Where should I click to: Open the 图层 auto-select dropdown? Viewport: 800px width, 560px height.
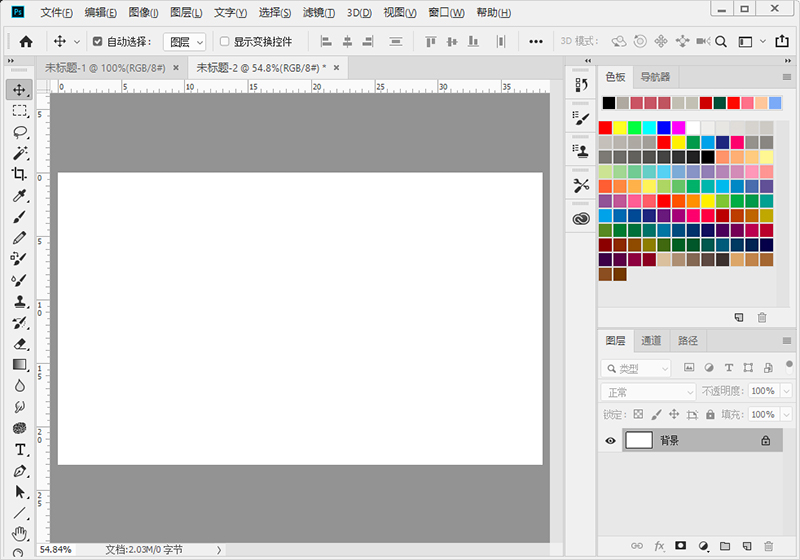(184, 42)
